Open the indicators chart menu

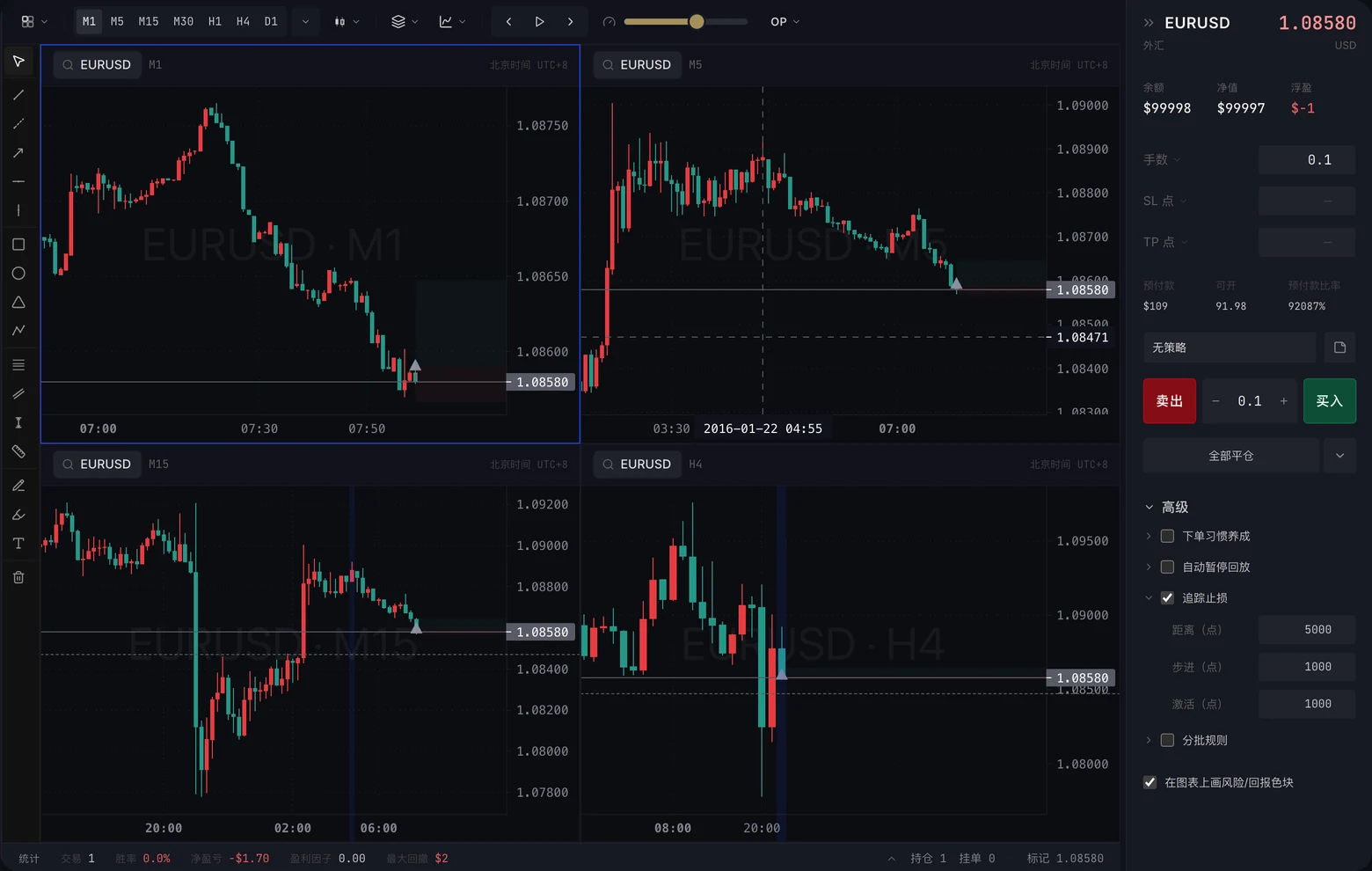point(452,21)
